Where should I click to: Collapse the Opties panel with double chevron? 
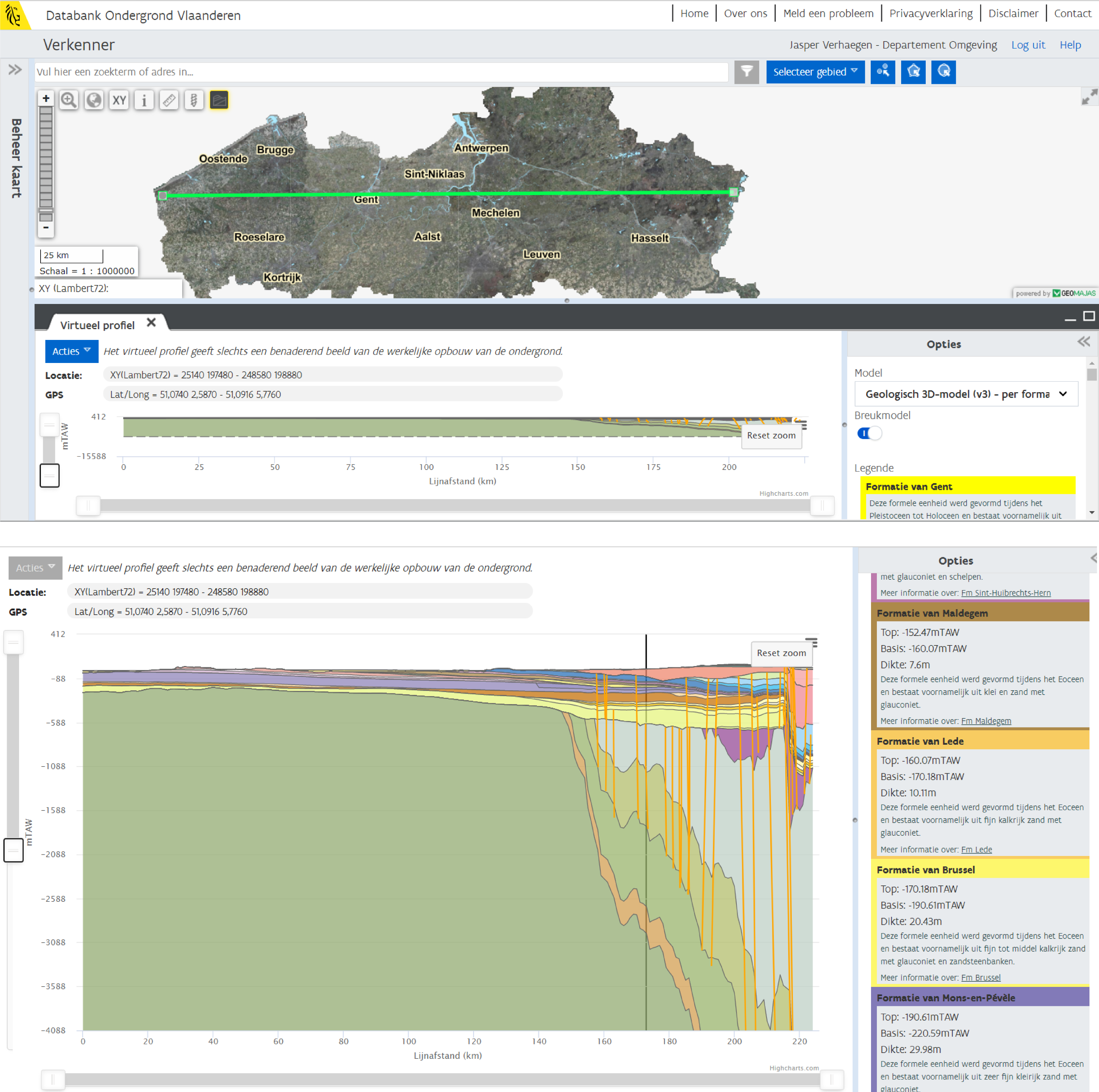1083,342
